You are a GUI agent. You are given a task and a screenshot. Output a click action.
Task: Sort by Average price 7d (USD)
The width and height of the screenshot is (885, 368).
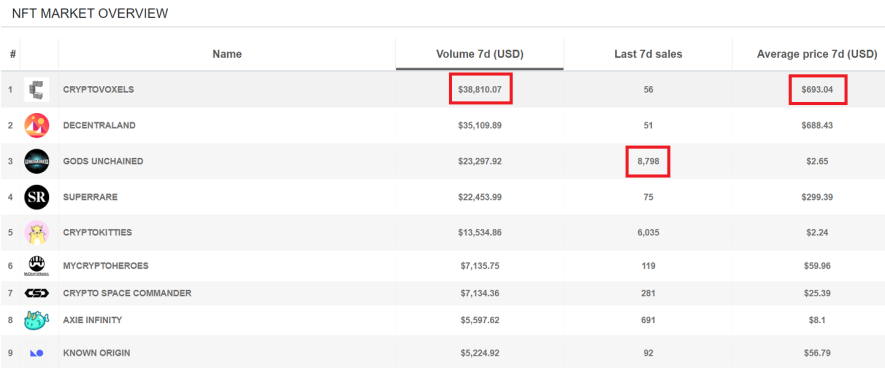coord(817,54)
